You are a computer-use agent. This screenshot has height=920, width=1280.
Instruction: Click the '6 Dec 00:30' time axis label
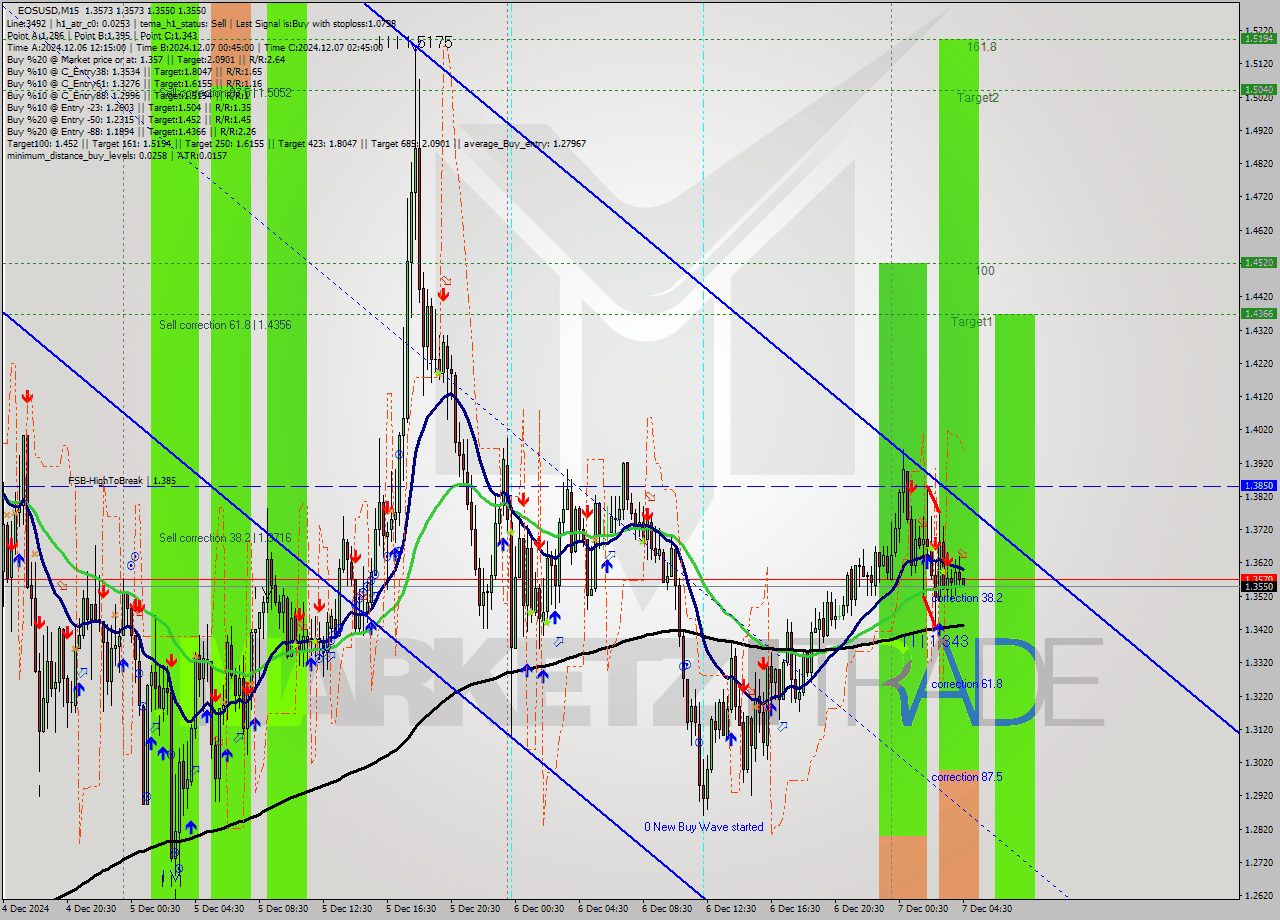[x=539, y=909]
